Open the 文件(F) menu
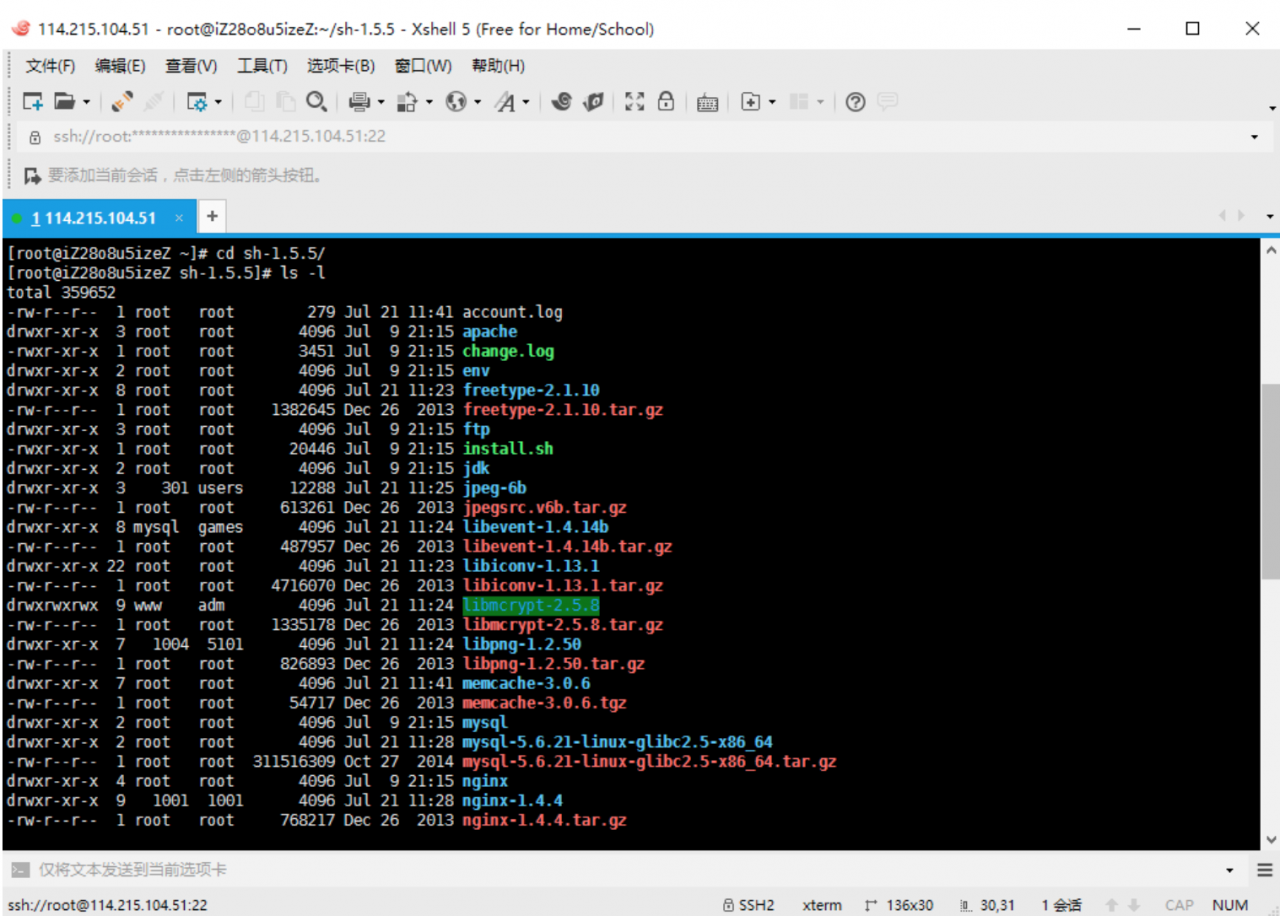Screen dimensions: 1280x916 click(x=50, y=66)
